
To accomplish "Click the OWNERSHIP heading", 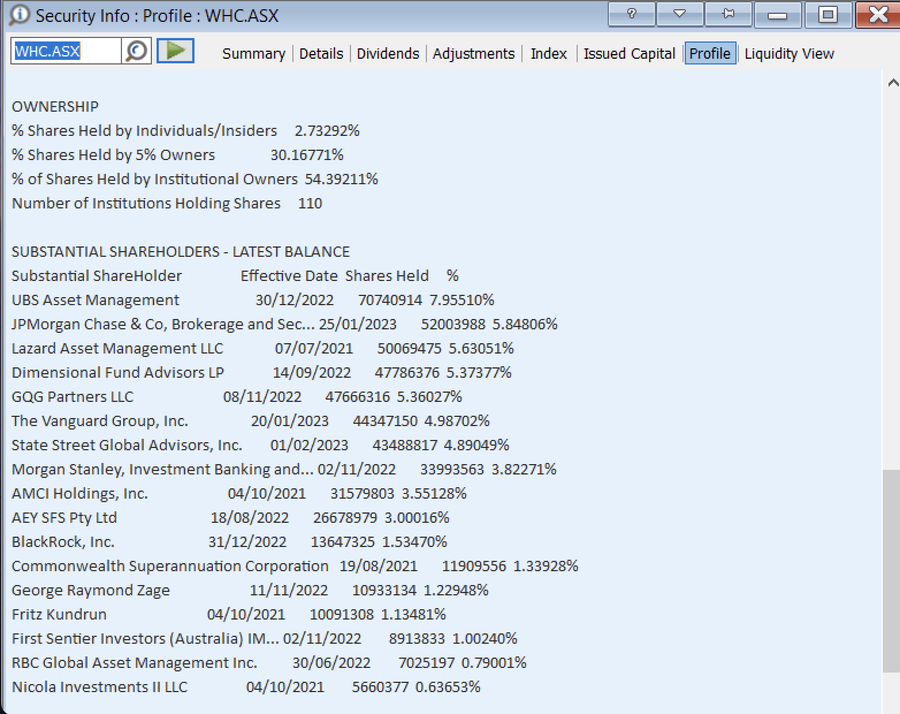I will pos(55,107).
